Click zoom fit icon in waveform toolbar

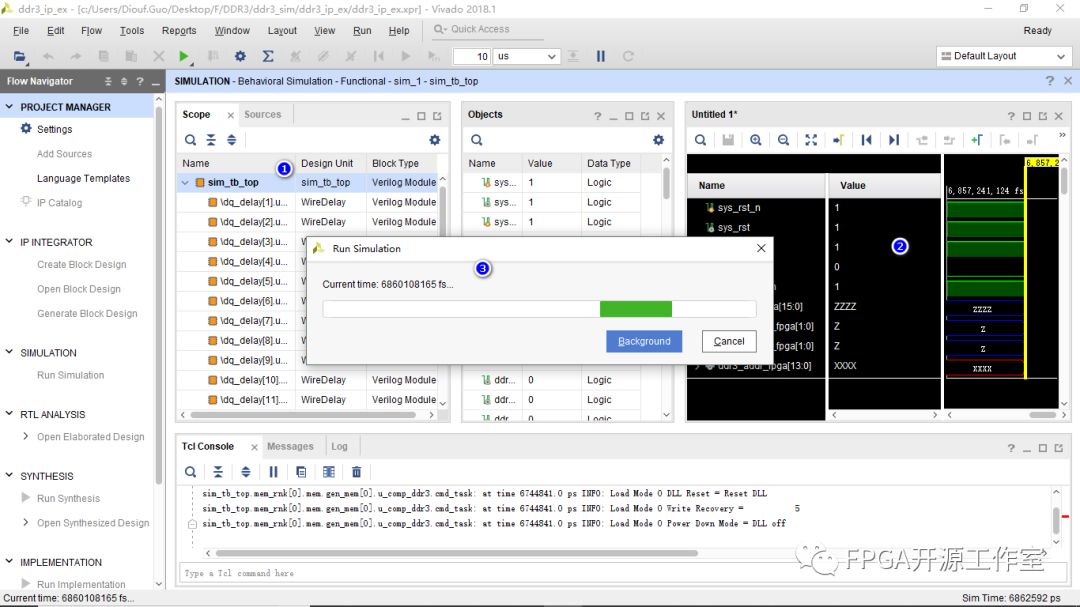811,140
